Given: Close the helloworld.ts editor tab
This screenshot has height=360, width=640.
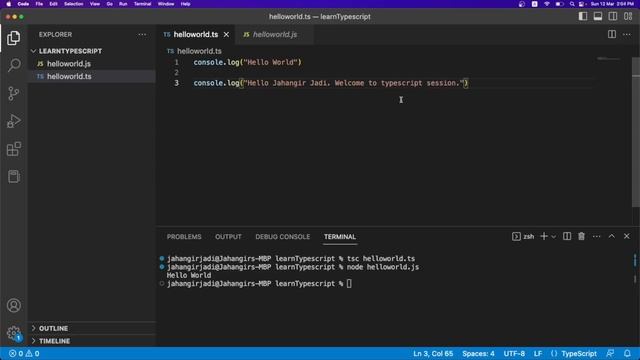Looking at the screenshot, I should 226,35.
